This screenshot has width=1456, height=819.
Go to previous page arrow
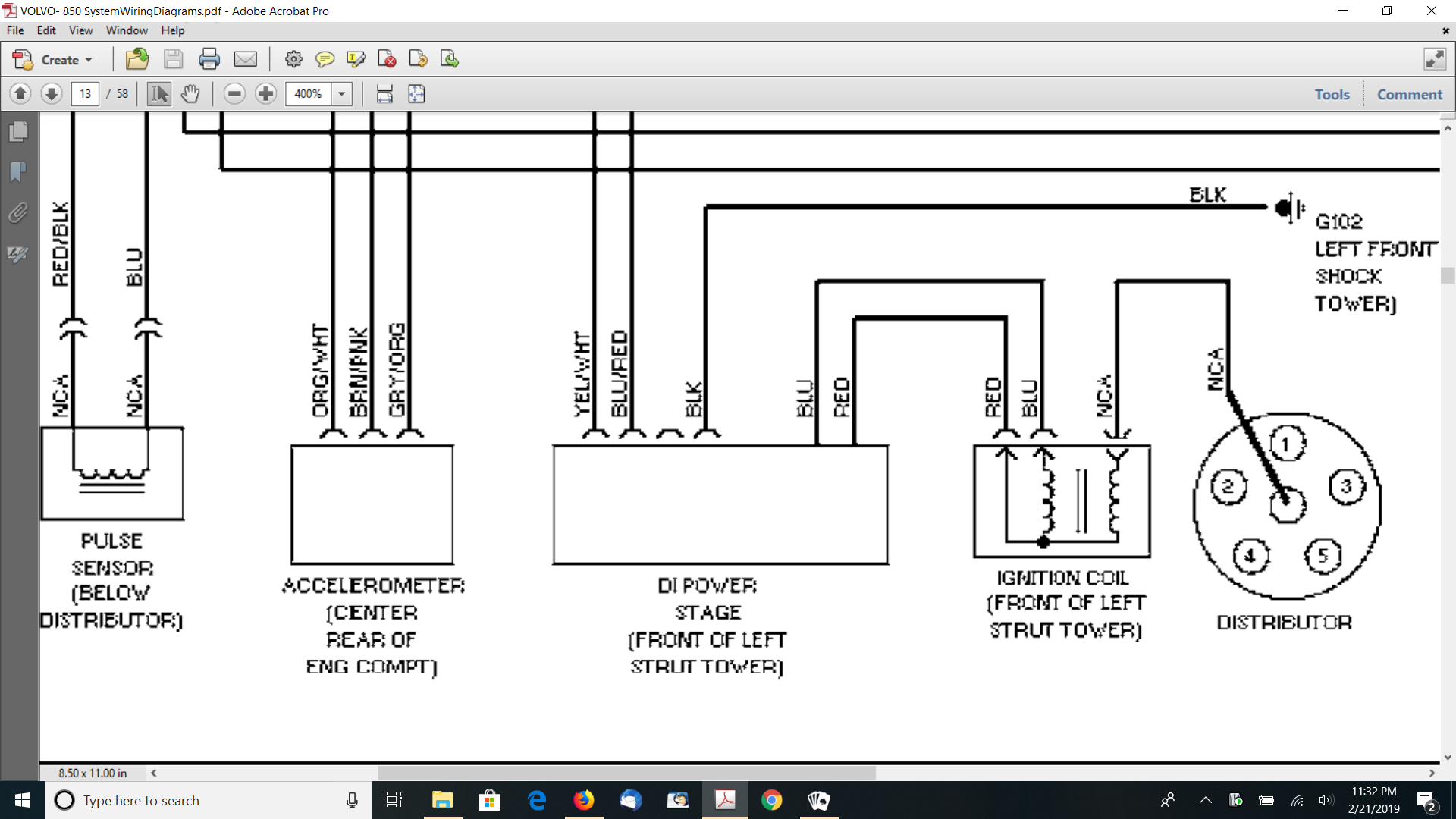[20, 93]
